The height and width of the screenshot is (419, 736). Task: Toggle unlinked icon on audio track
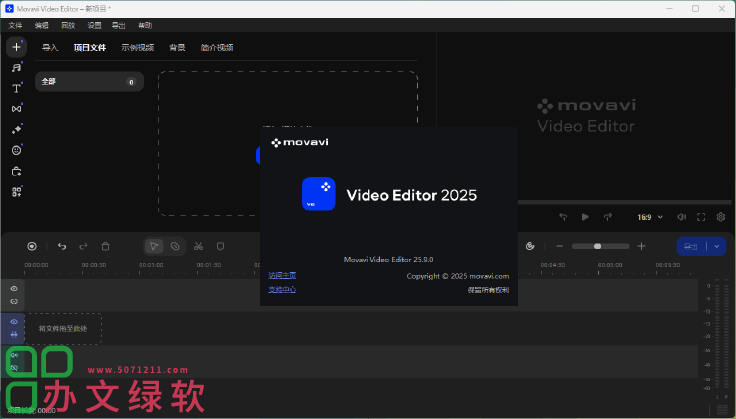coord(14,368)
